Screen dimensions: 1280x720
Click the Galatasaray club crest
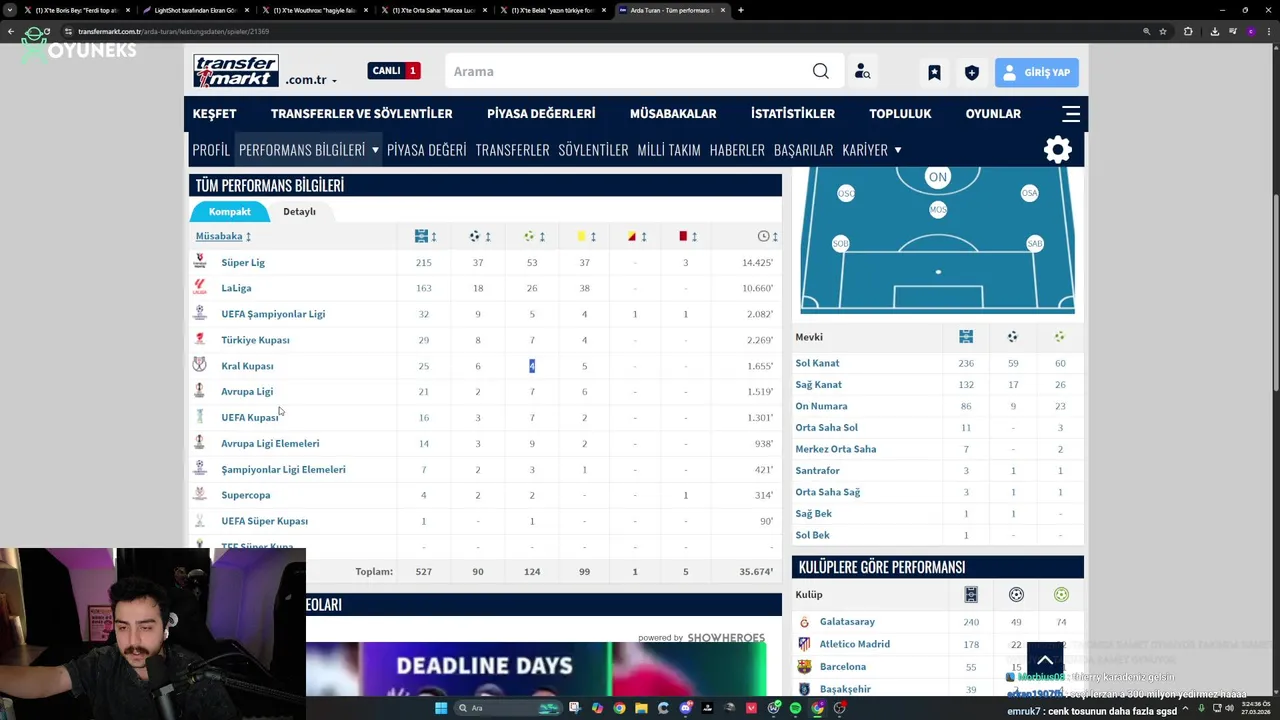(804, 622)
